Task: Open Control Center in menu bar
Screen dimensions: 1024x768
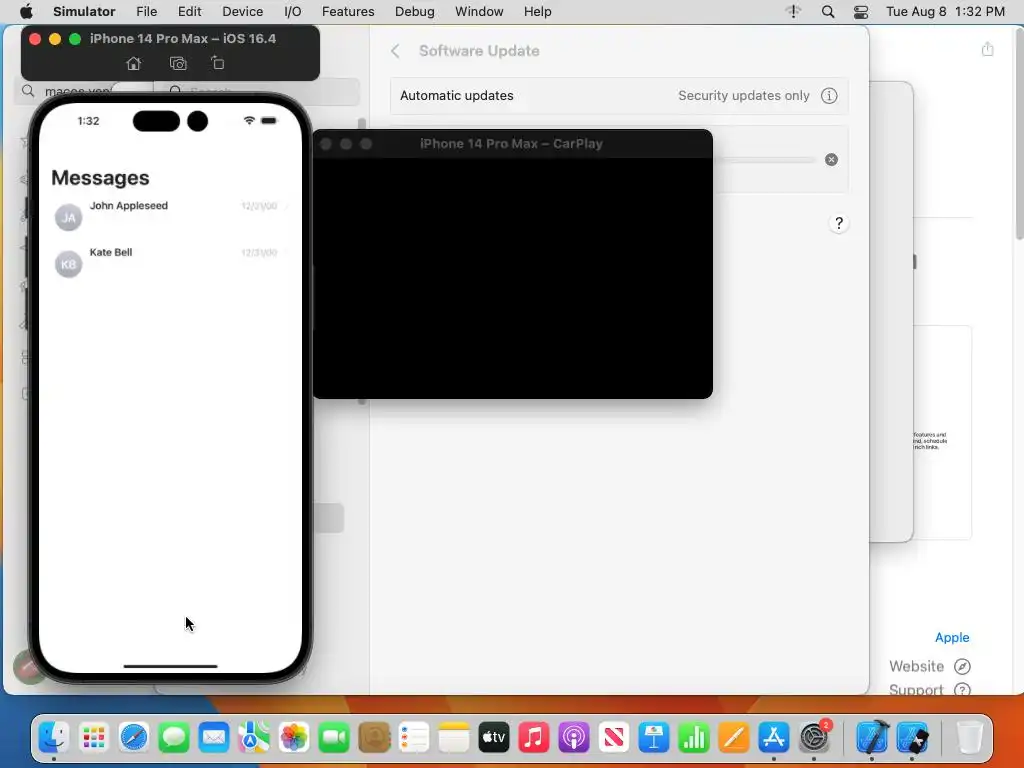Action: pos(861,12)
